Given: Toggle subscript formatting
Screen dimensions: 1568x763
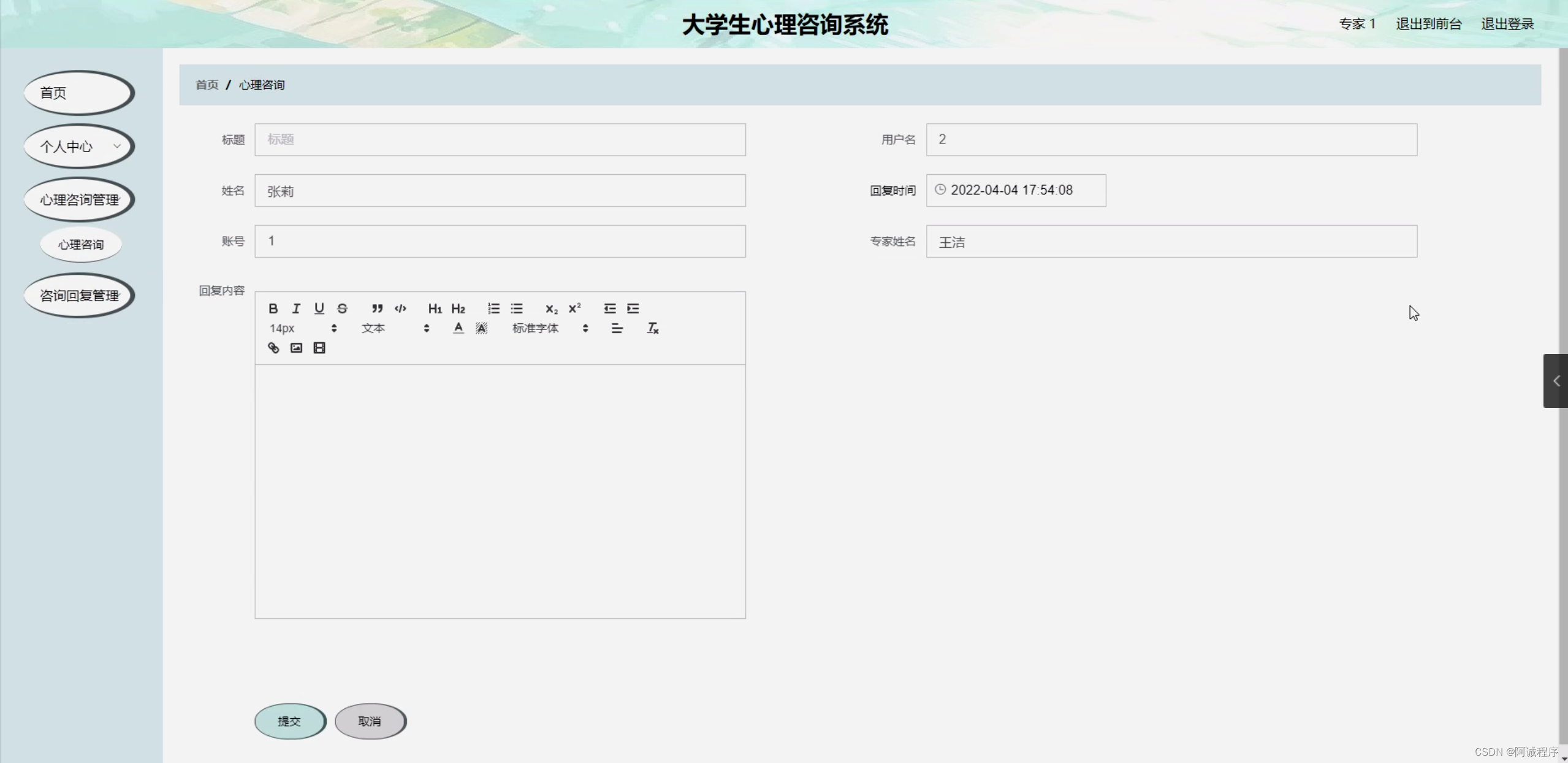Looking at the screenshot, I should pyautogui.click(x=551, y=309).
